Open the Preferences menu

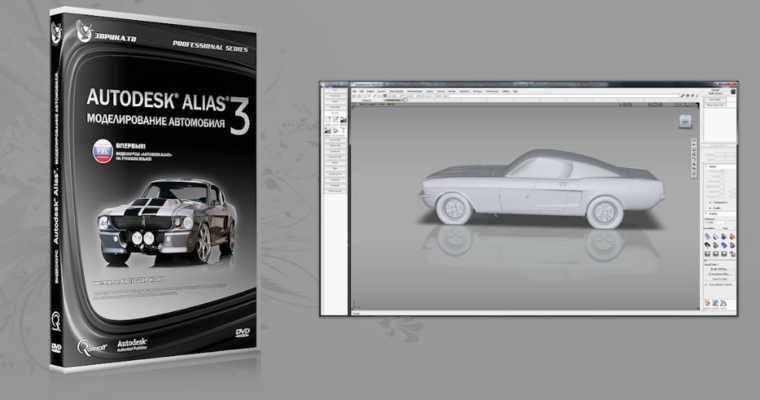pos(492,91)
